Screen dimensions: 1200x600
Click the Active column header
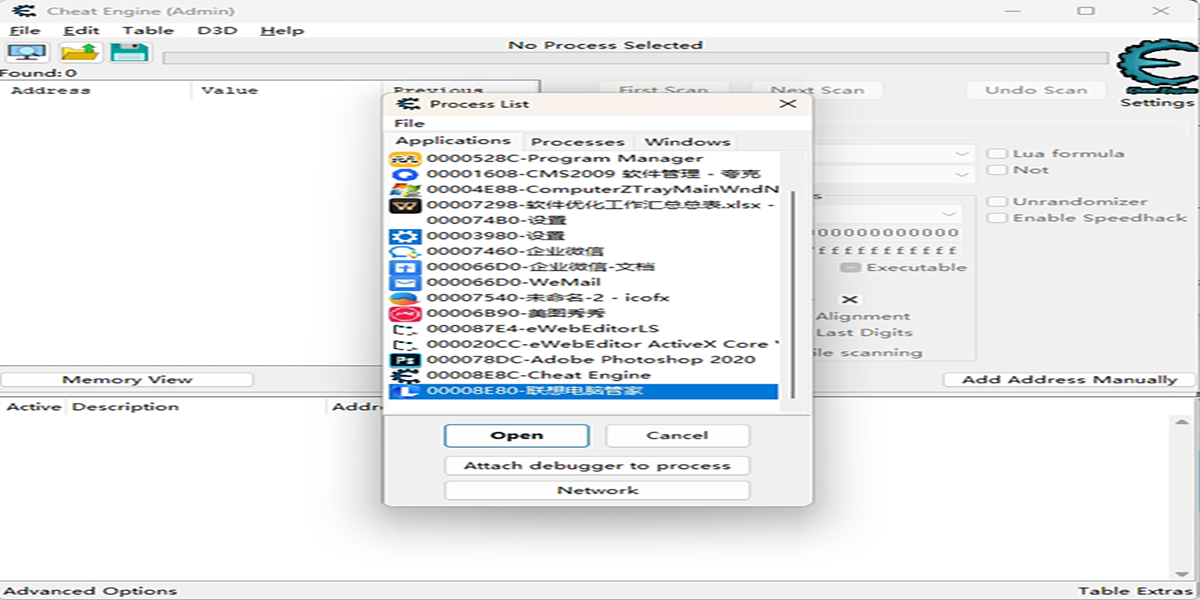(x=34, y=407)
